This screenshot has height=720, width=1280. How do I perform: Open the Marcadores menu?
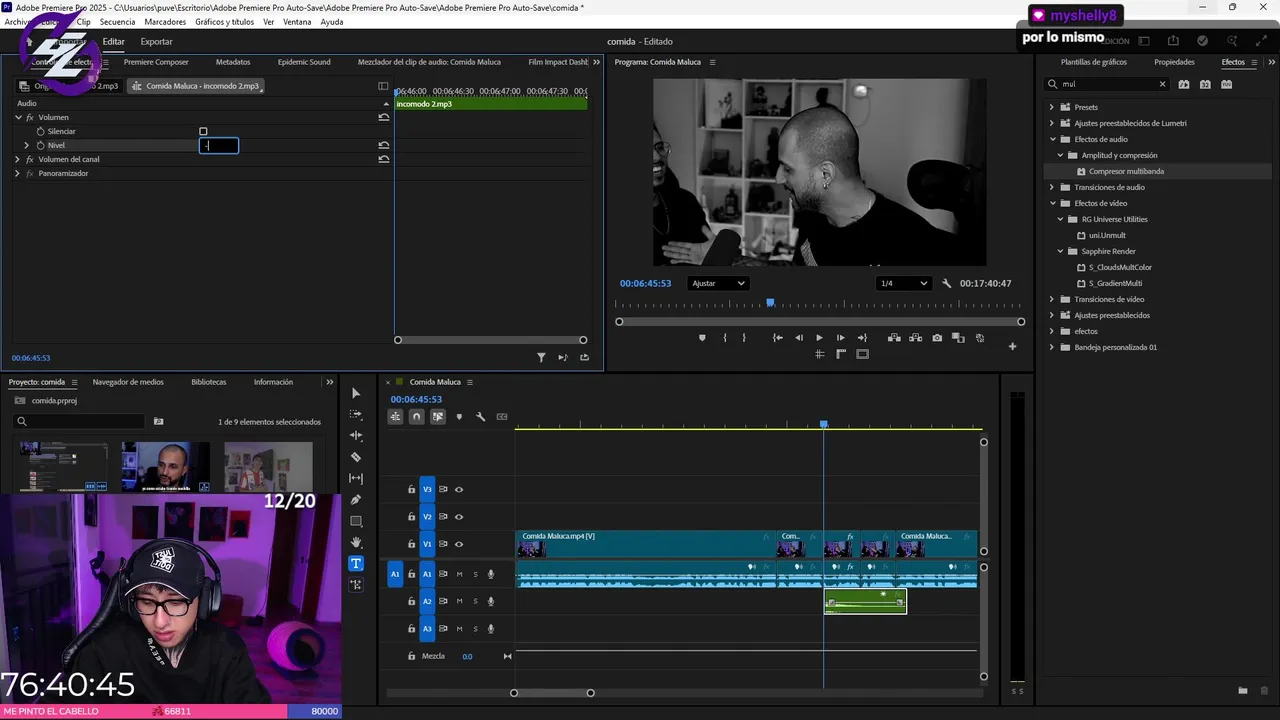click(165, 22)
